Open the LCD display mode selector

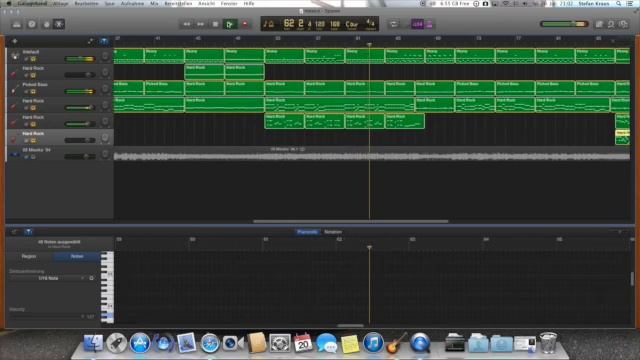tap(269, 24)
